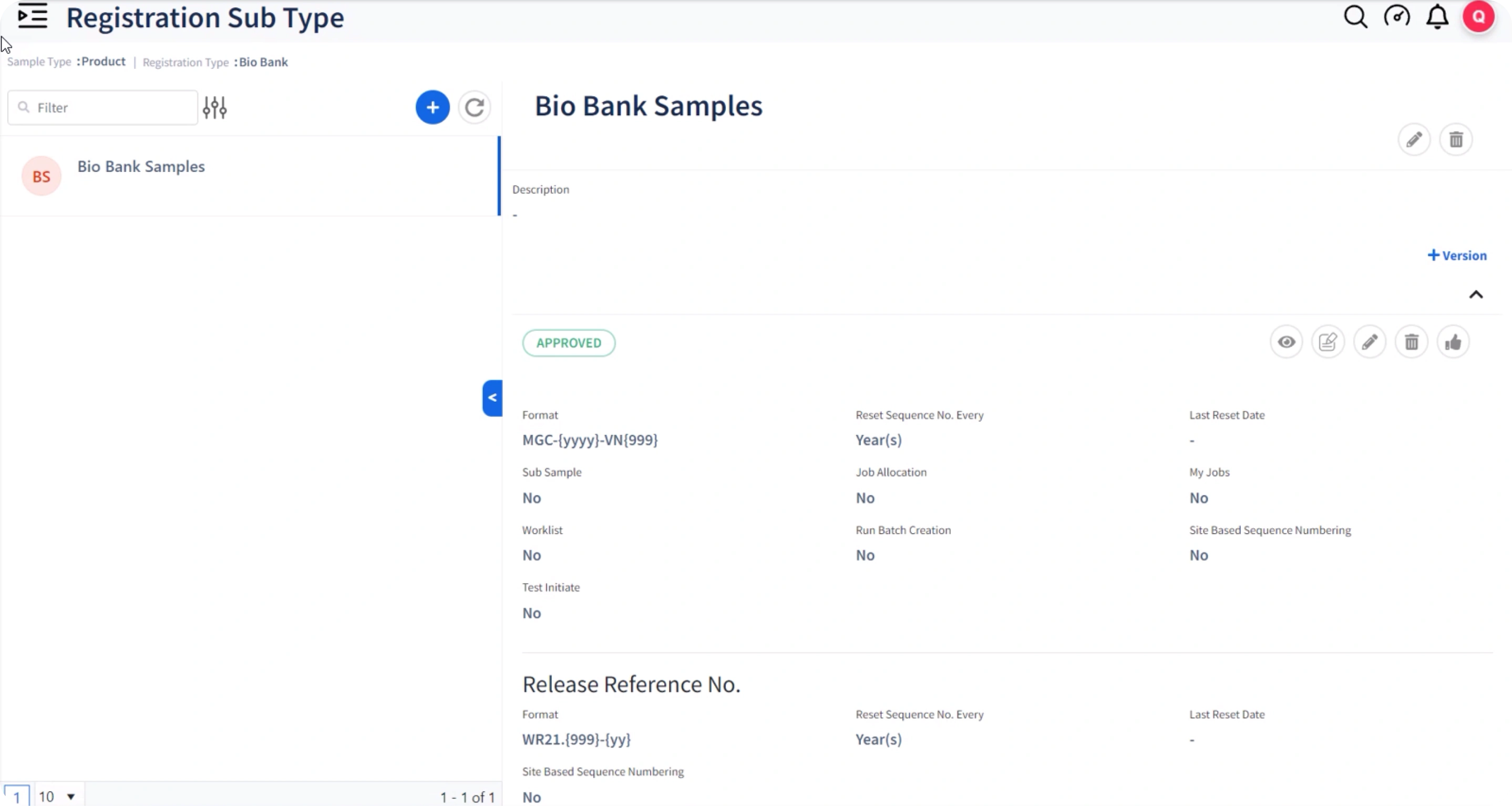Click the Description label

(541, 190)
